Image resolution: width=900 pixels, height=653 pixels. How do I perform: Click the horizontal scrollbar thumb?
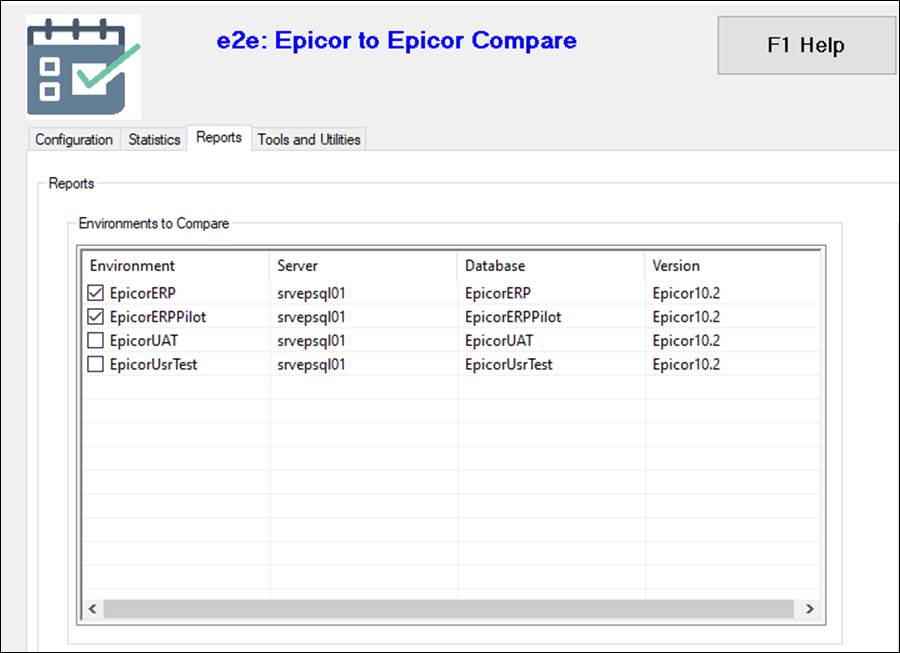[448, 609]
